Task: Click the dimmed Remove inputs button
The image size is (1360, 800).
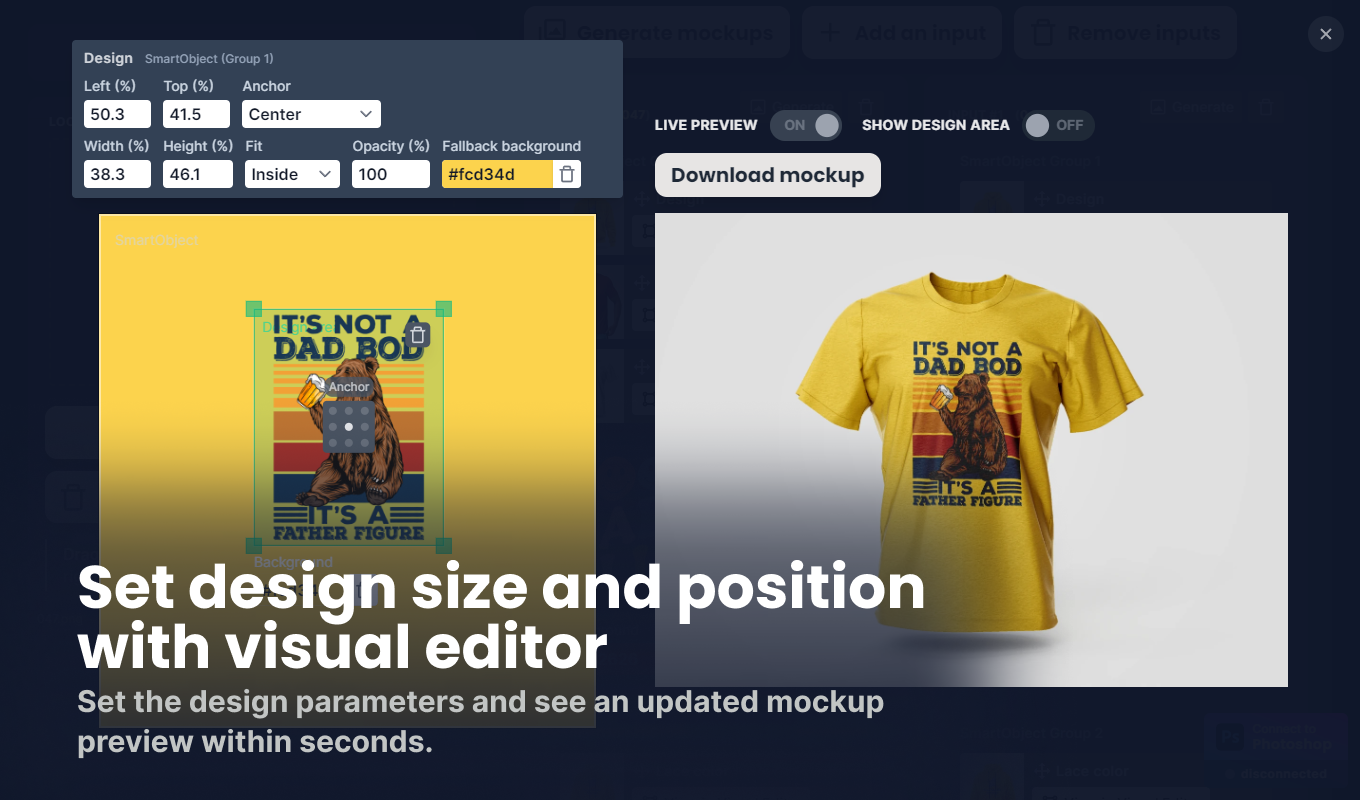Action: click(x=1125, y=33)
